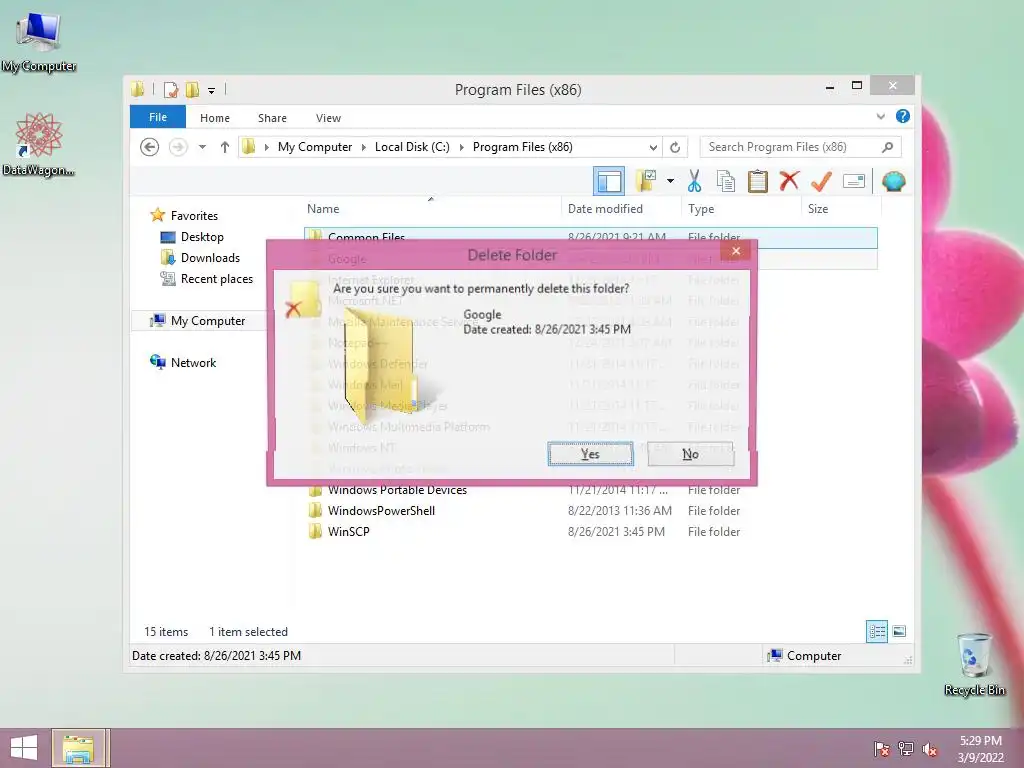This screenshot has height=768, width=1024.
Task: Click the rename card toolbar icon
Action: (854, 181)
